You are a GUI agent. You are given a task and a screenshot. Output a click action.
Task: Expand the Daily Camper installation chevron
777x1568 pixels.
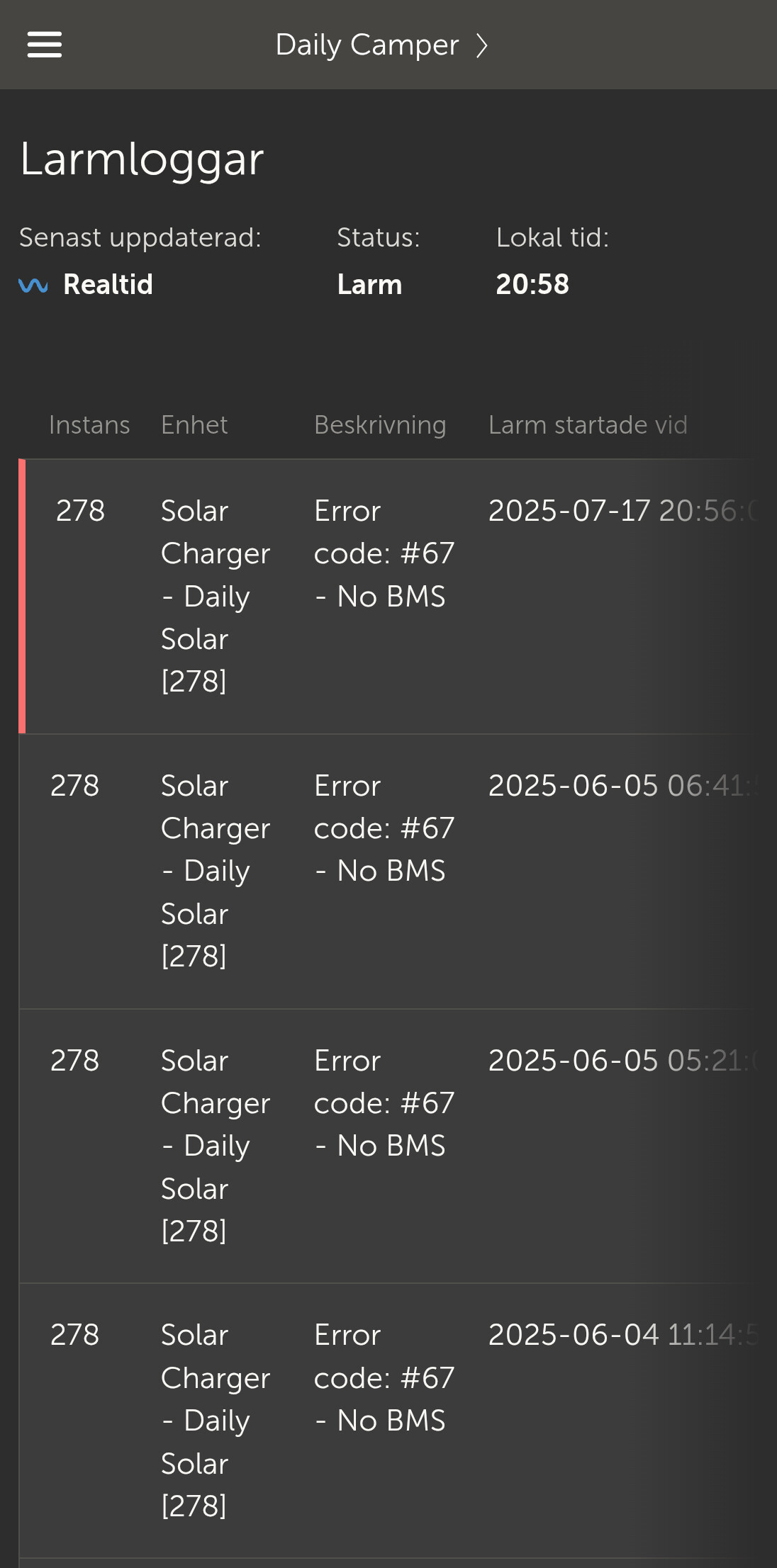(482, 45)
